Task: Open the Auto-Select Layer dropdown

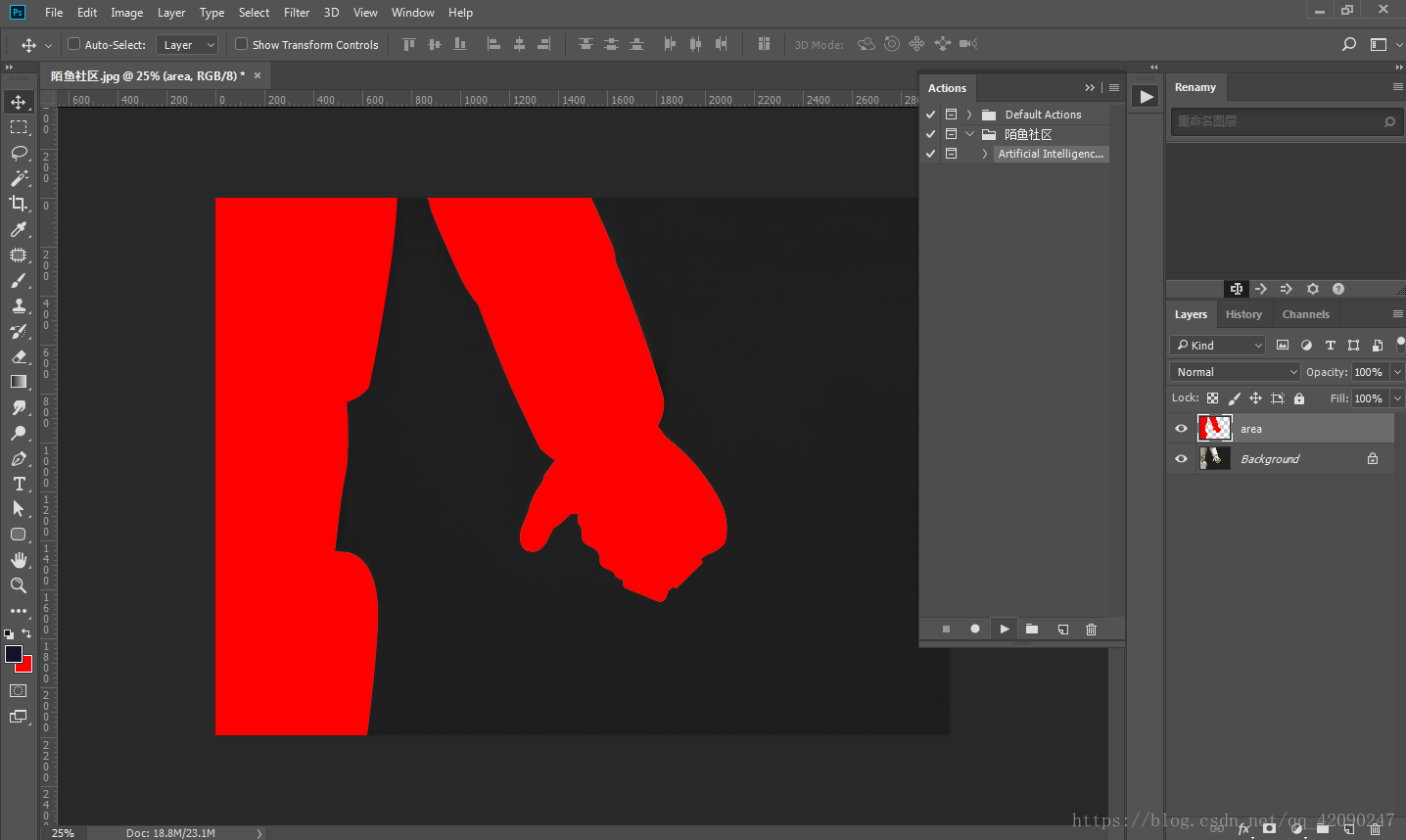Action: click(186, 45)
